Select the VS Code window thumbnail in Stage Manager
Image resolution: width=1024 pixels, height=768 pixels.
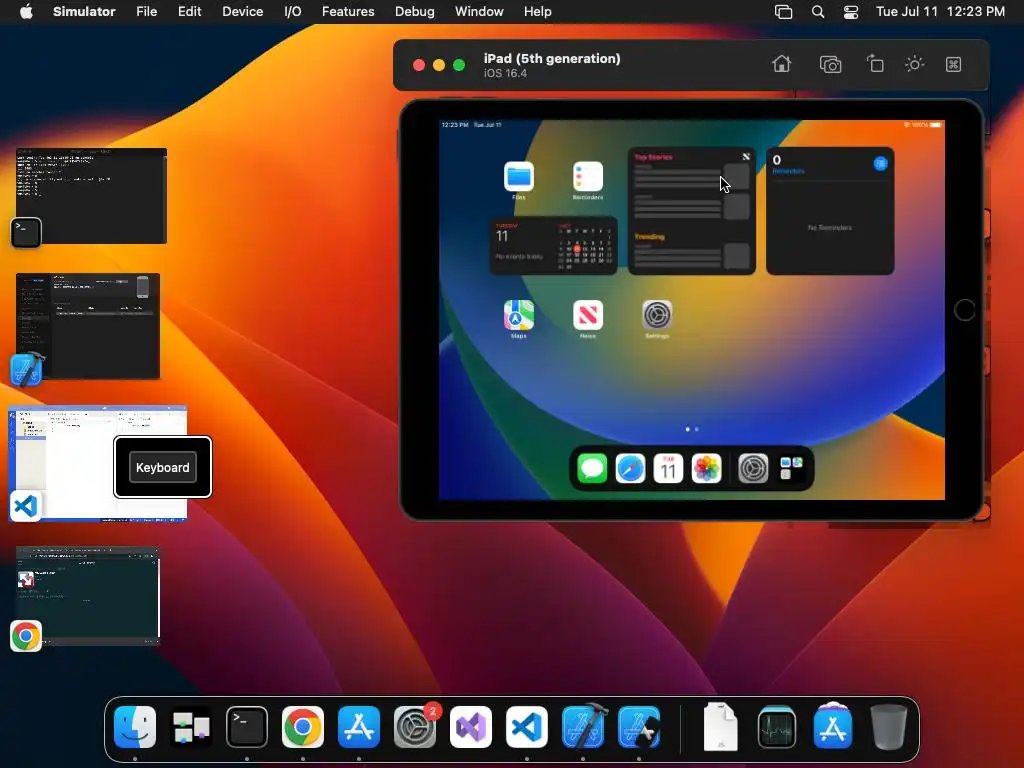(x=98, y=463)
